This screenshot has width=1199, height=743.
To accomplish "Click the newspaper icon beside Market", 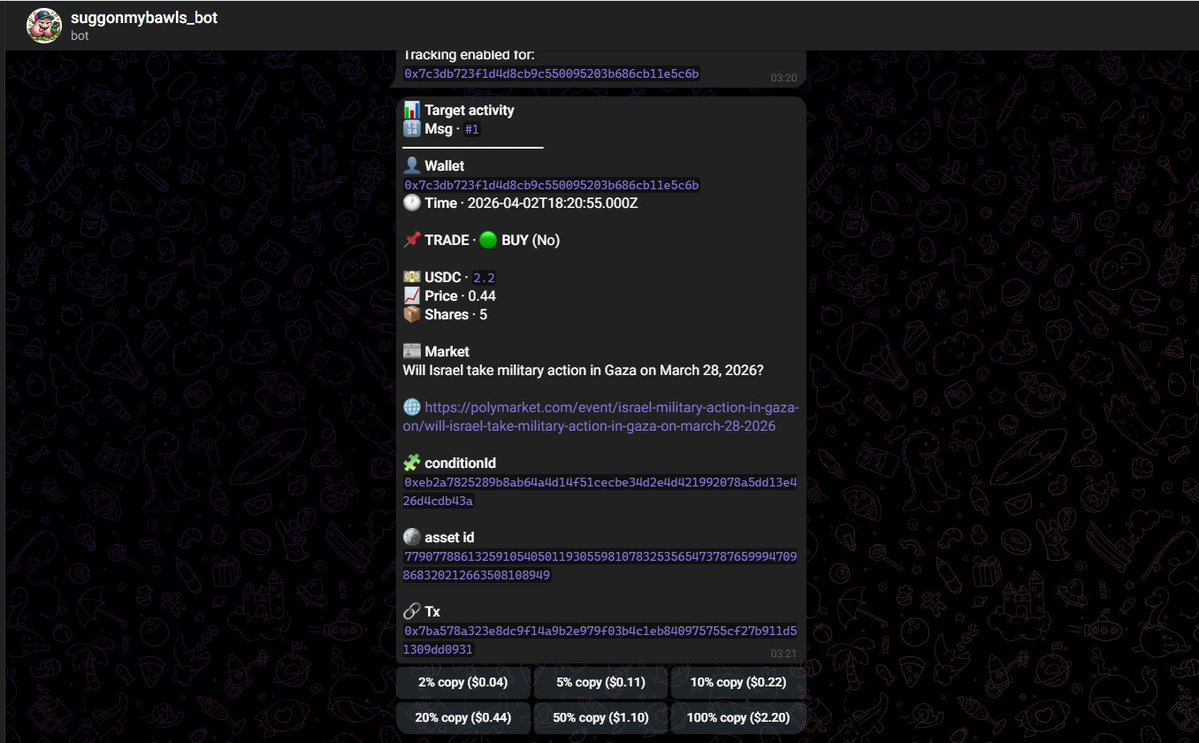I will [411, 351].
